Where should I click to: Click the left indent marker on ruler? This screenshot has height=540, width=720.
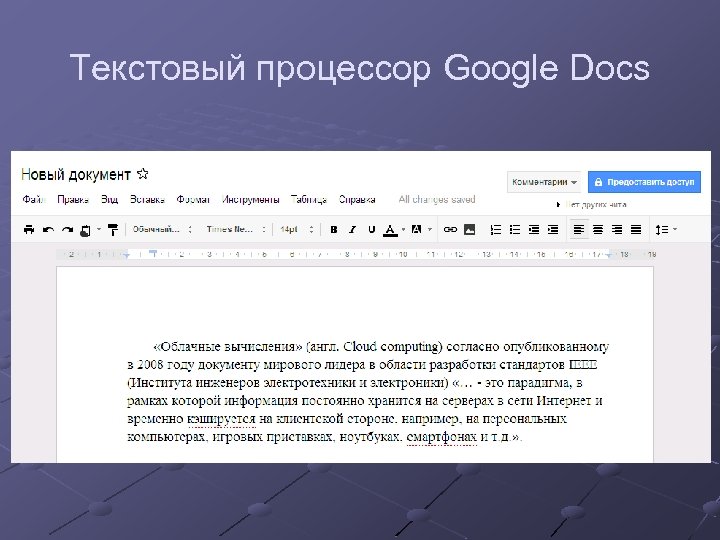click(127, 255)
